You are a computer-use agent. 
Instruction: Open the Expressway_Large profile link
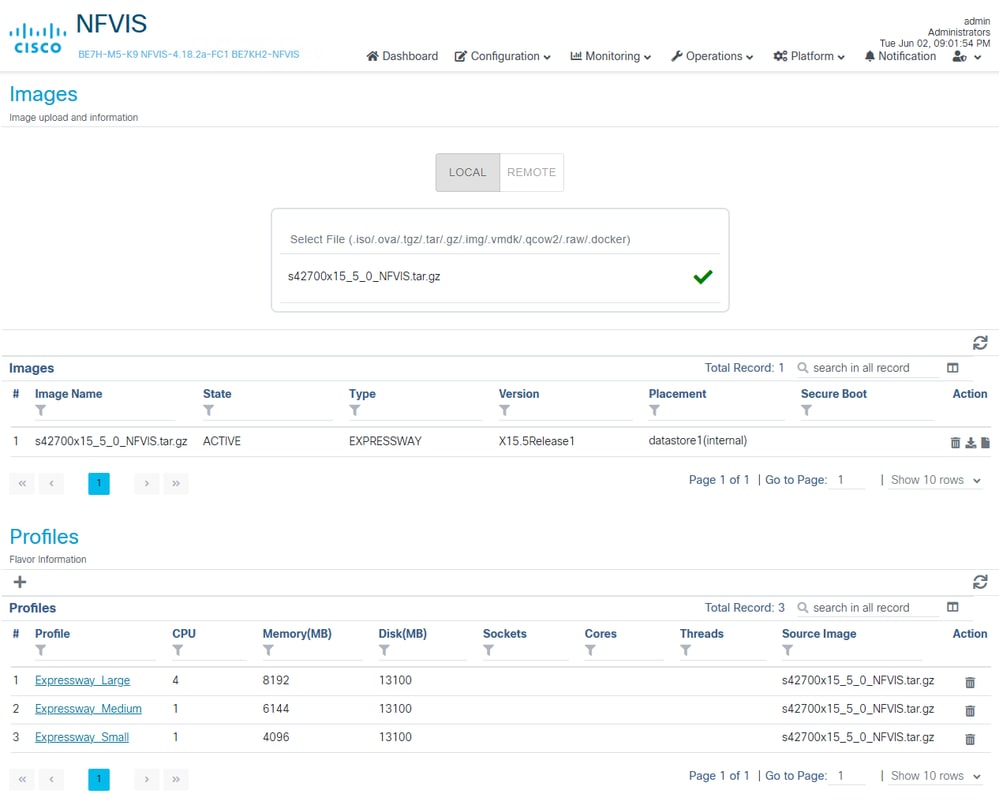click(82, 680)
